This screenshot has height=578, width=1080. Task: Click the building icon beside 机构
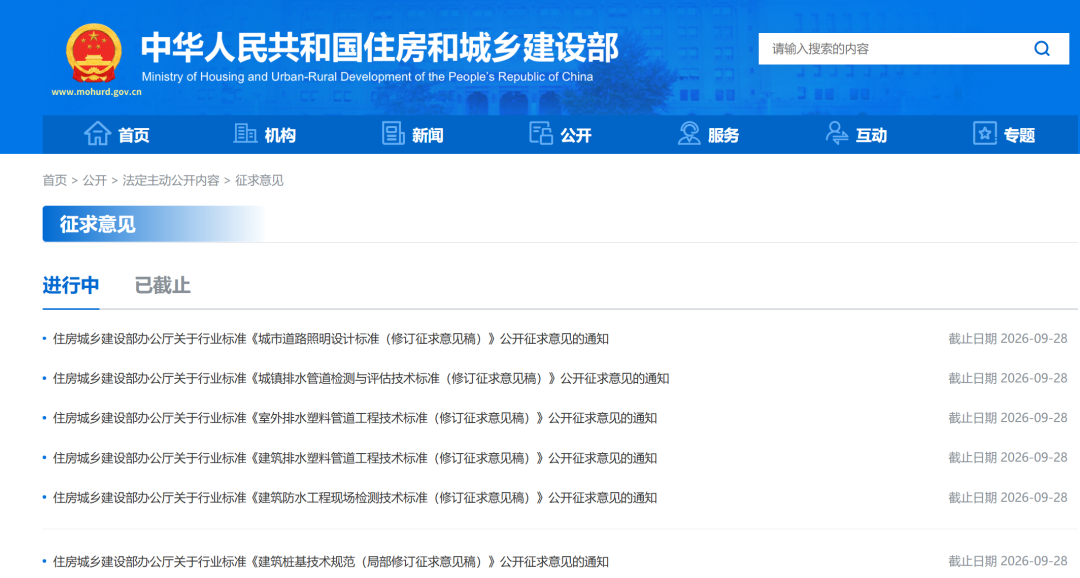coord(245,133)
